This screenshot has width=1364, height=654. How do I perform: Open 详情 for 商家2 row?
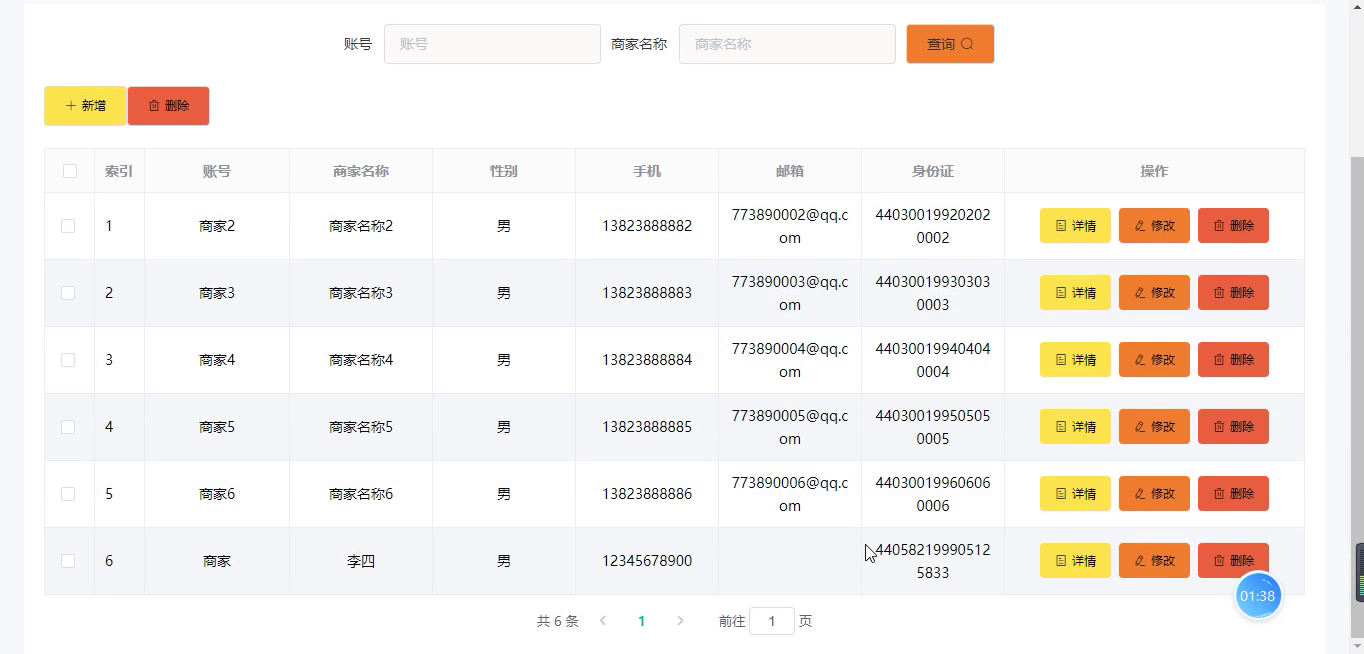[x=1075, y=226]
